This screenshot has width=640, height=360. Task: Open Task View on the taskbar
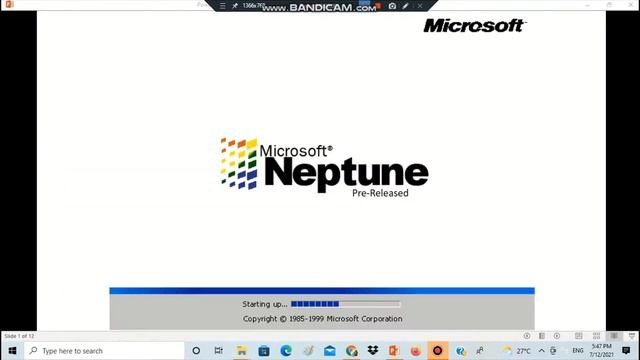pyautogui.click(x=219, y=351)
